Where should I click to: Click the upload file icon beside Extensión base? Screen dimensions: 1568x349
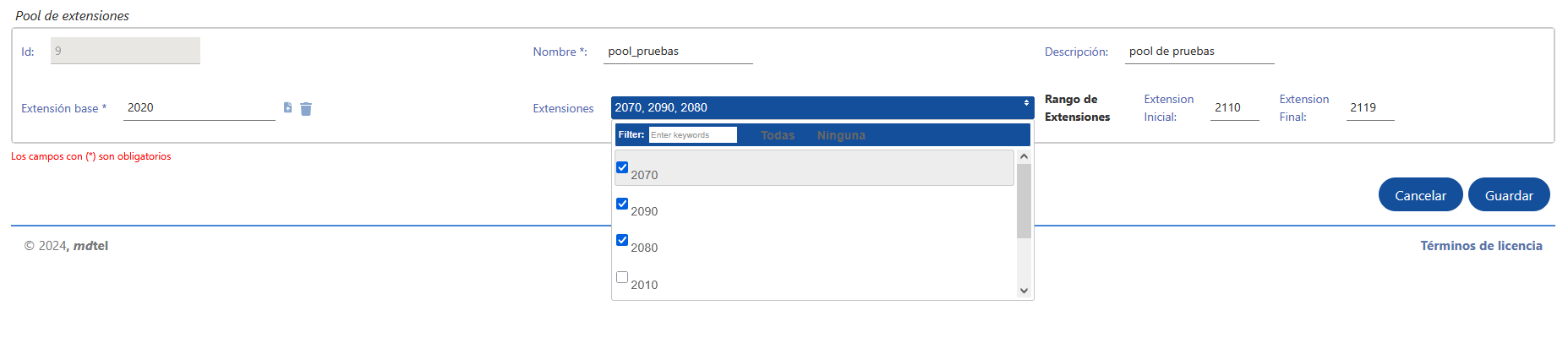click(287, 107)
